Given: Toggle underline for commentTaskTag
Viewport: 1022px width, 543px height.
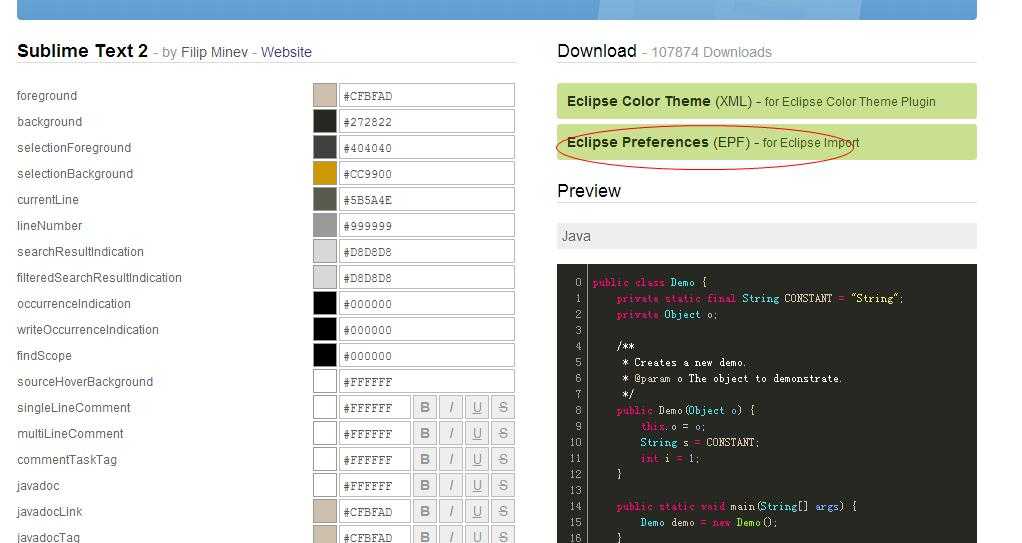Looking at the screenshot, I should tap(476, 460).
